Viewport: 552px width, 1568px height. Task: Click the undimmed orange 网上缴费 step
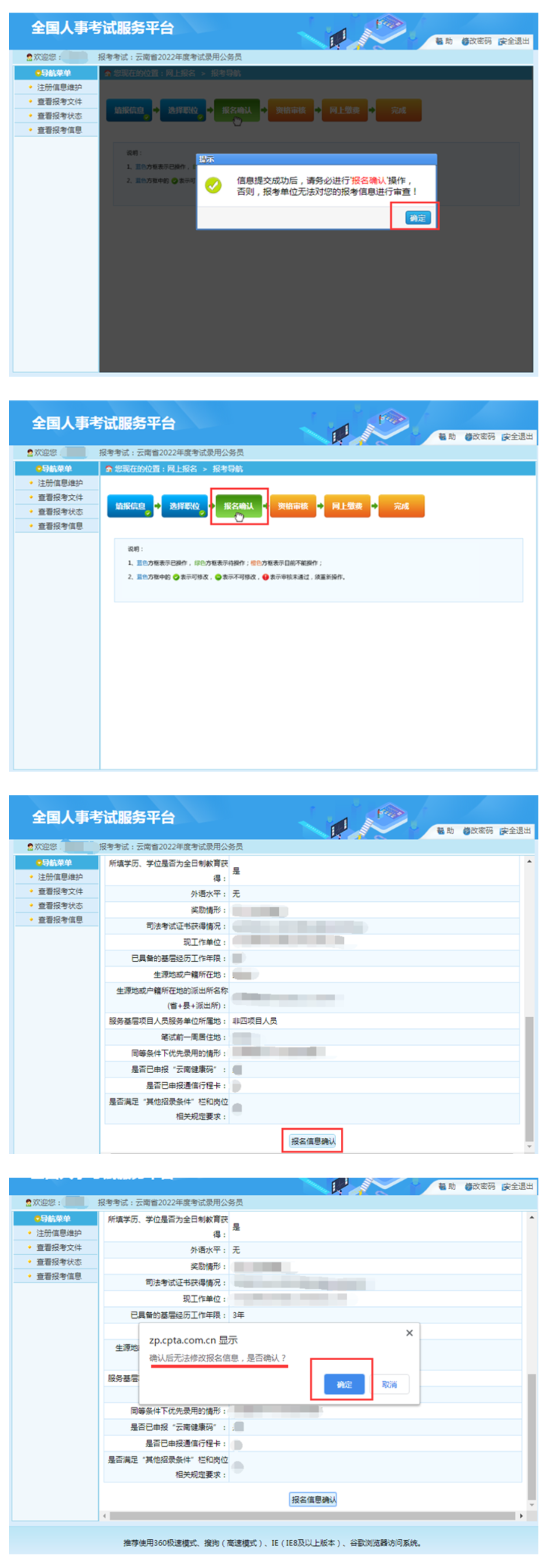coord(347,506)
